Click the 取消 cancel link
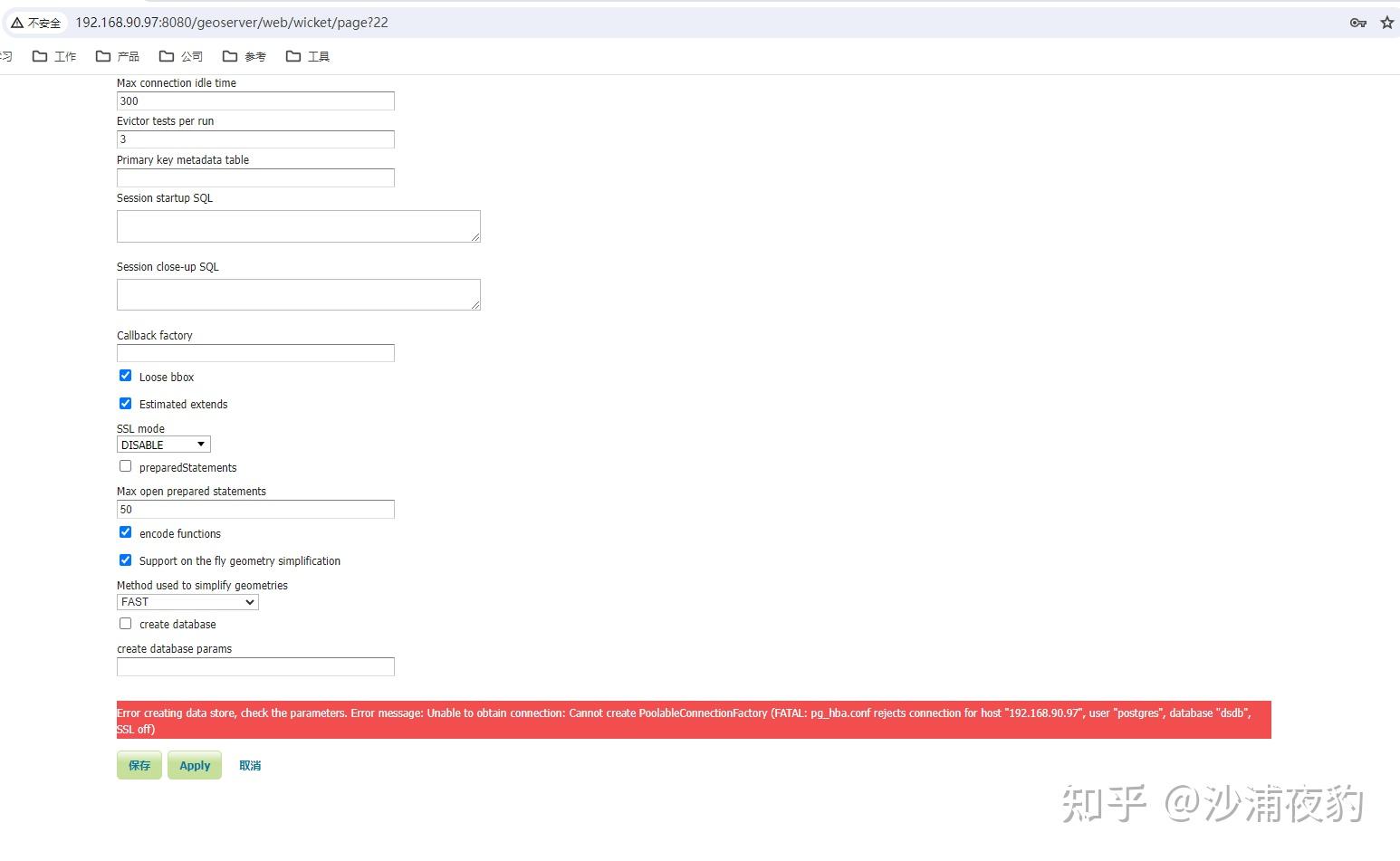Viewport: 1400px width, 861px height. tap(249, 765)
